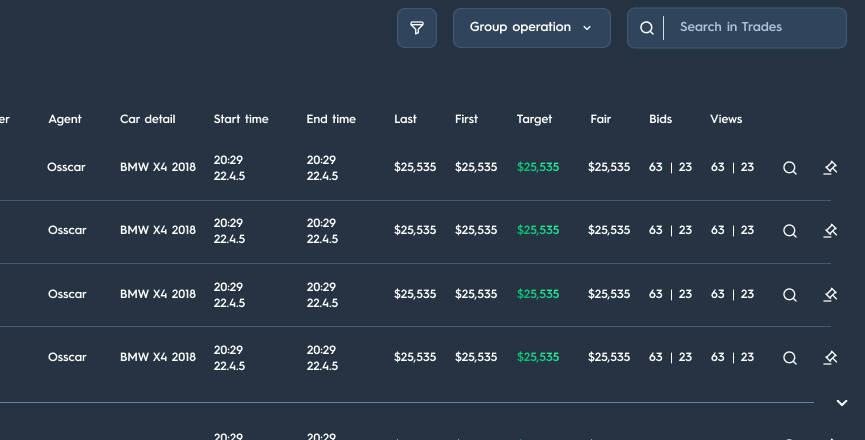Viewport: 865px width, 440px height.
Task: Click the auction gavel icon in fourth row
Action: 830,357
